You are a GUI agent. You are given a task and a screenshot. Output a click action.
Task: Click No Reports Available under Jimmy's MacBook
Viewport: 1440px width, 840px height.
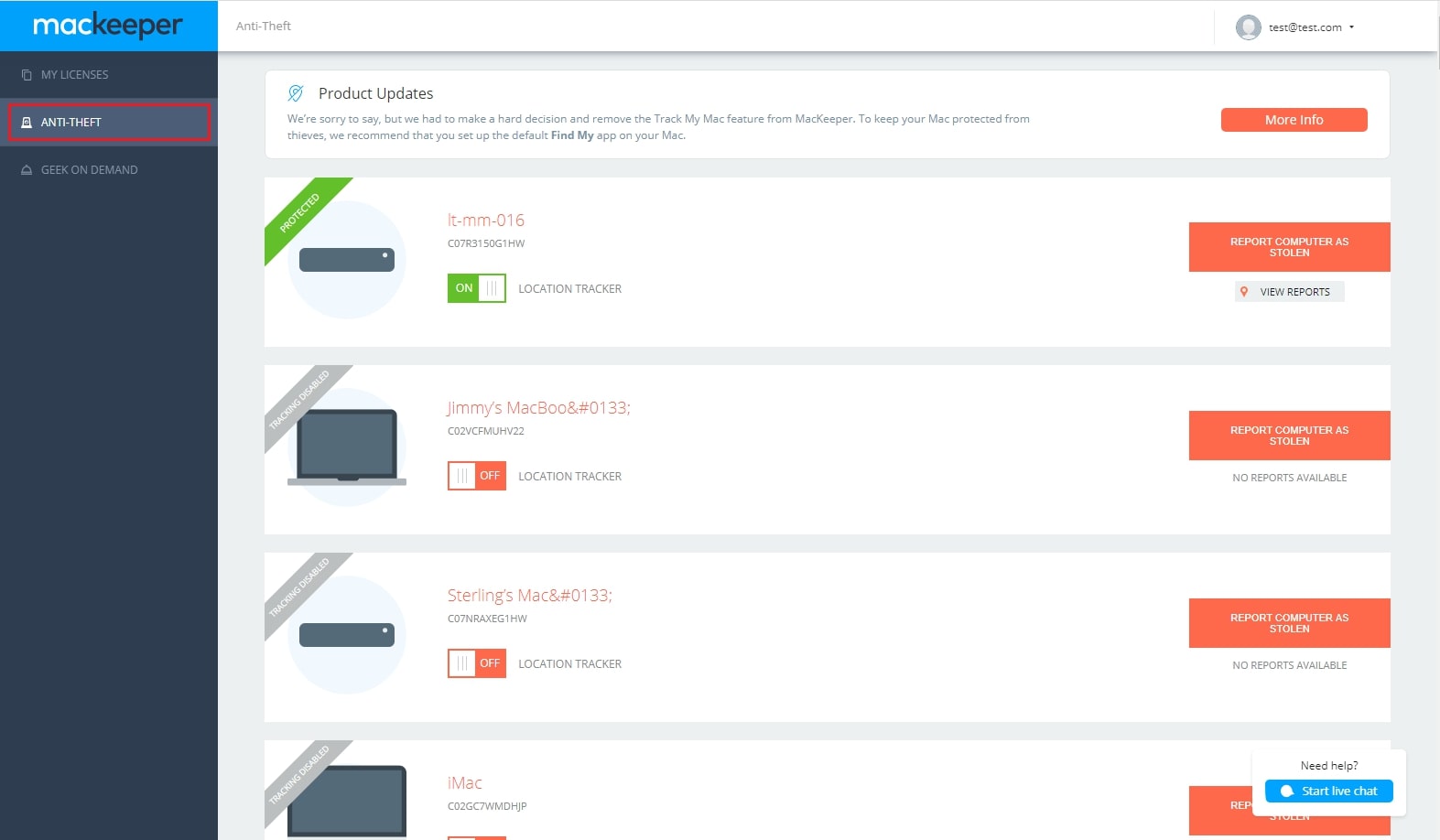point(1289,478)
